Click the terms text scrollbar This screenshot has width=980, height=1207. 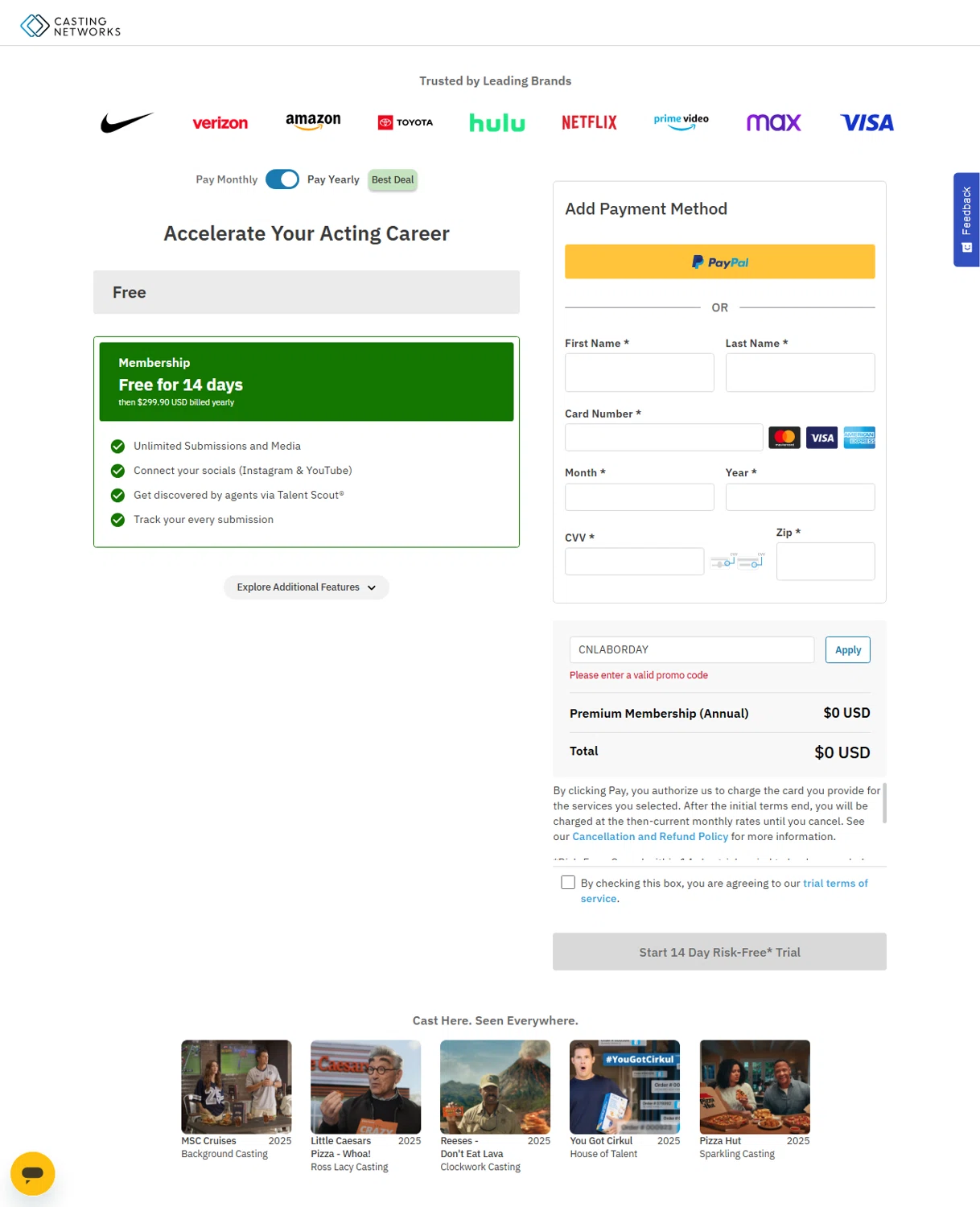click(x=884, y=803)
